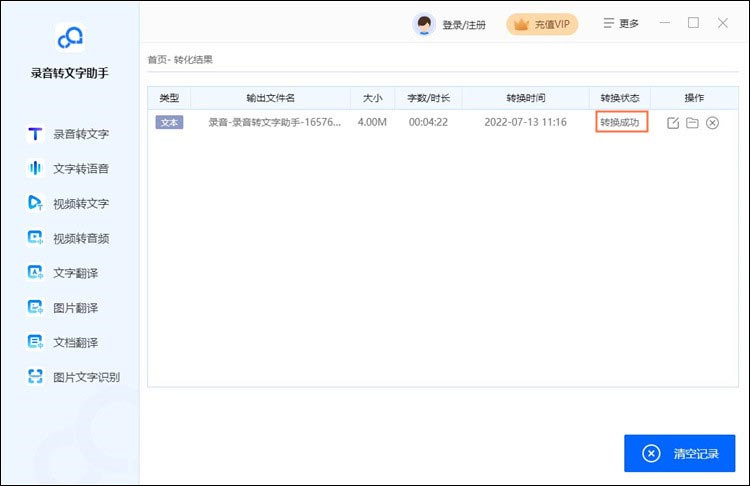Click the 00:04:22 duration cell
This screenshot has height=486, width=750.
pyautogui.click(x=428, y=122)
